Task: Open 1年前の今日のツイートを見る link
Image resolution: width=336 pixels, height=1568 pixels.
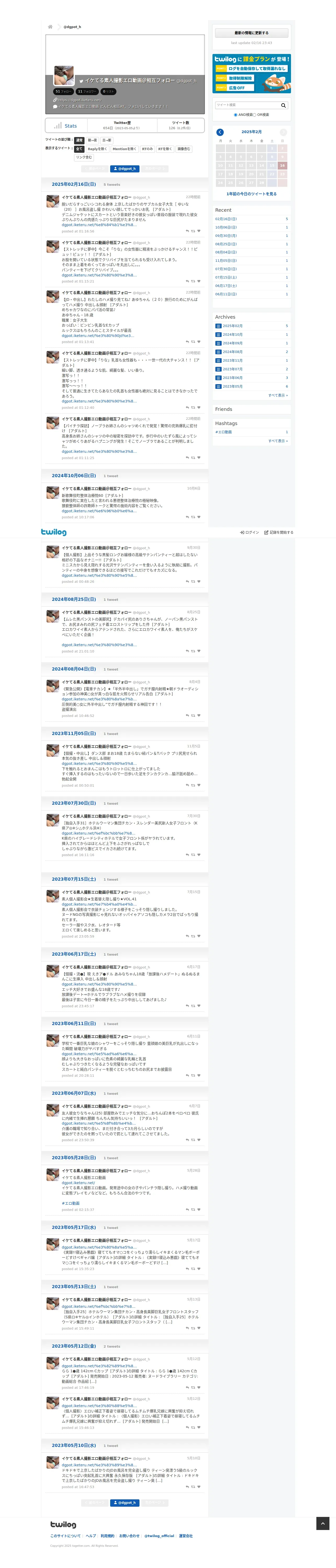Action: tap(251, 194)
